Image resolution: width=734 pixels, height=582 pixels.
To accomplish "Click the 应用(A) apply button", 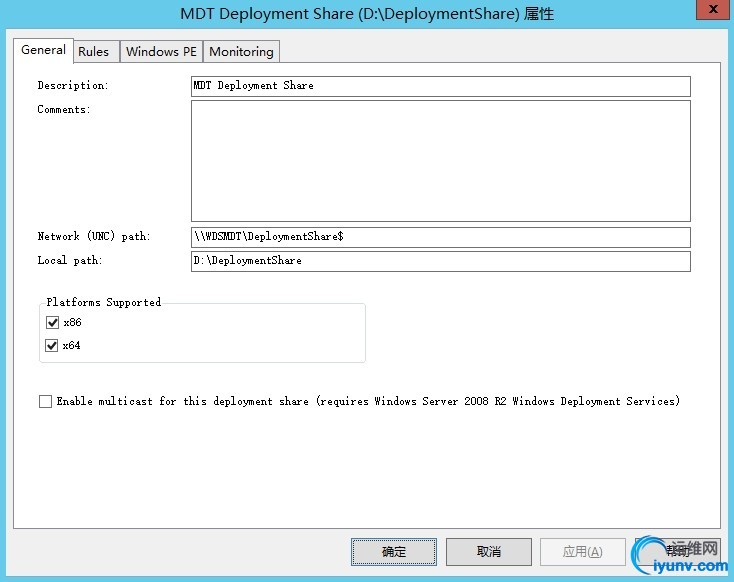I will 583,552.
